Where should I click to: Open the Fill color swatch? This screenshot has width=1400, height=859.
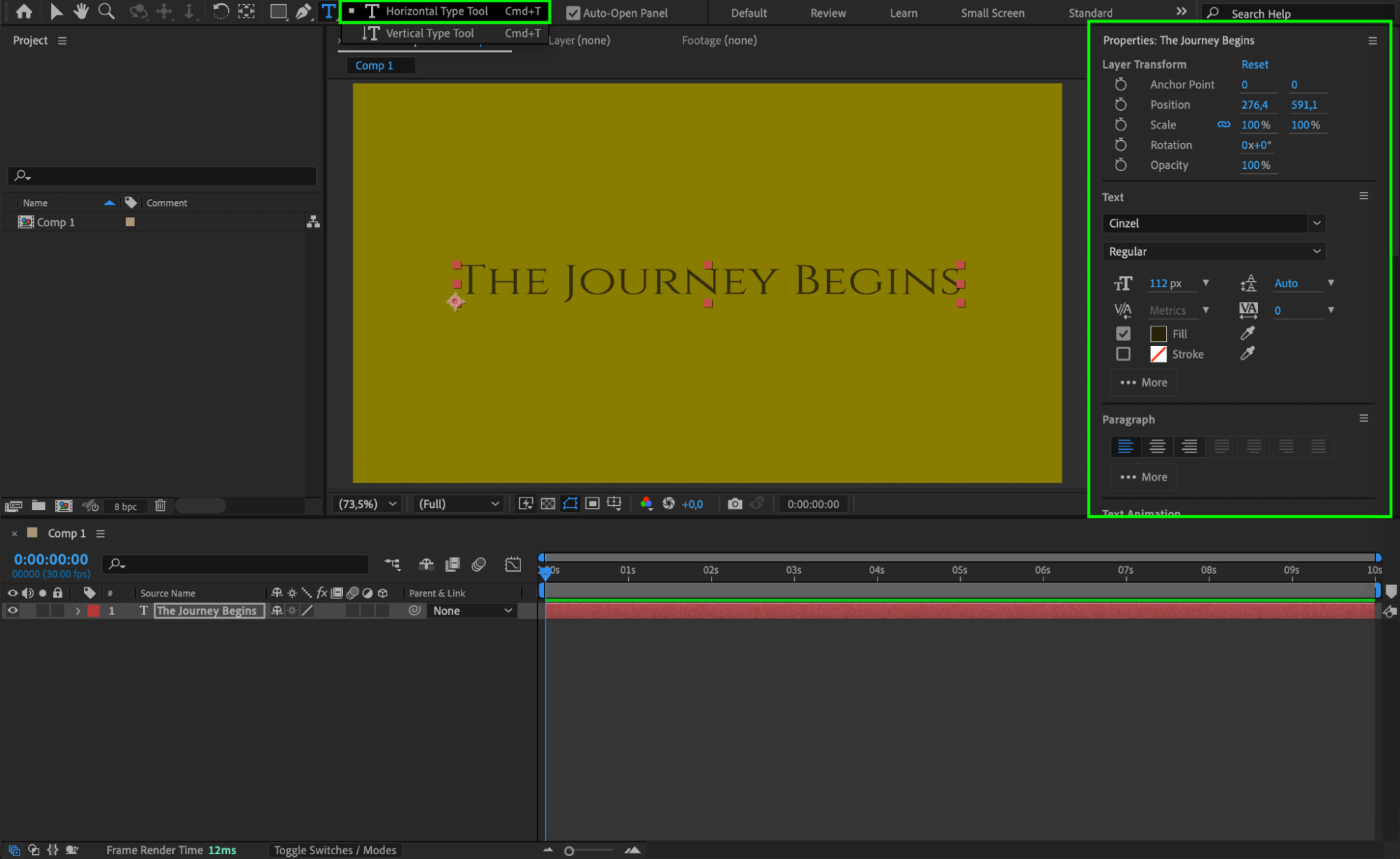[x=1158, y=334]
